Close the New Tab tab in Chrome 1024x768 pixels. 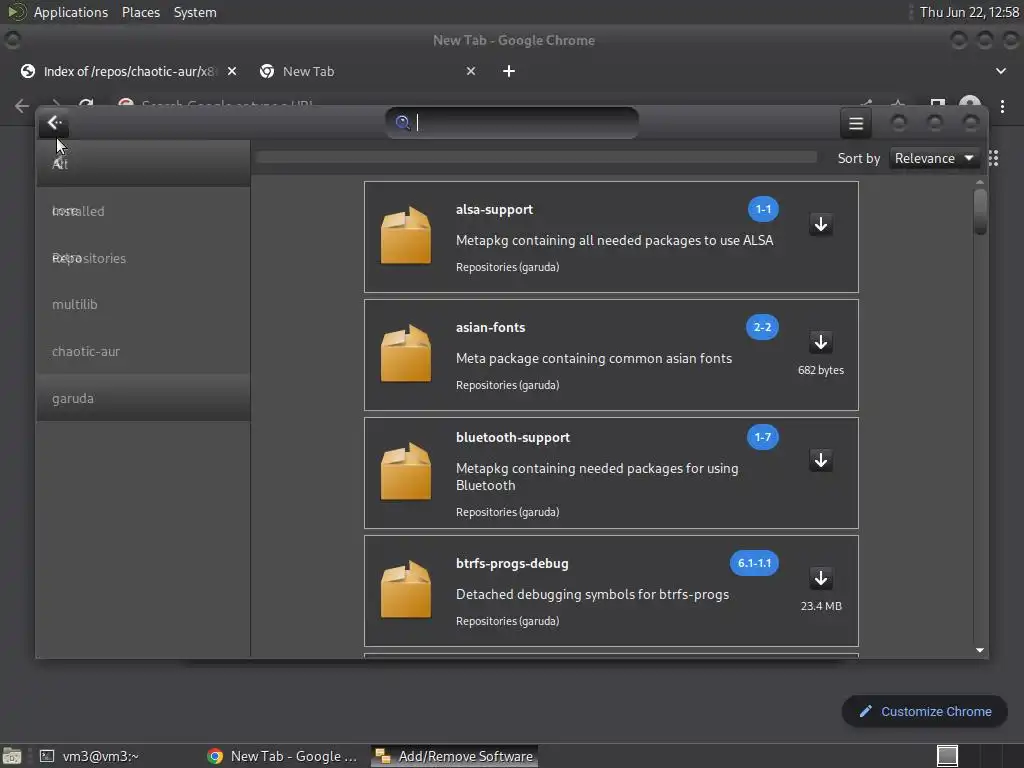(x=471, y=71)
